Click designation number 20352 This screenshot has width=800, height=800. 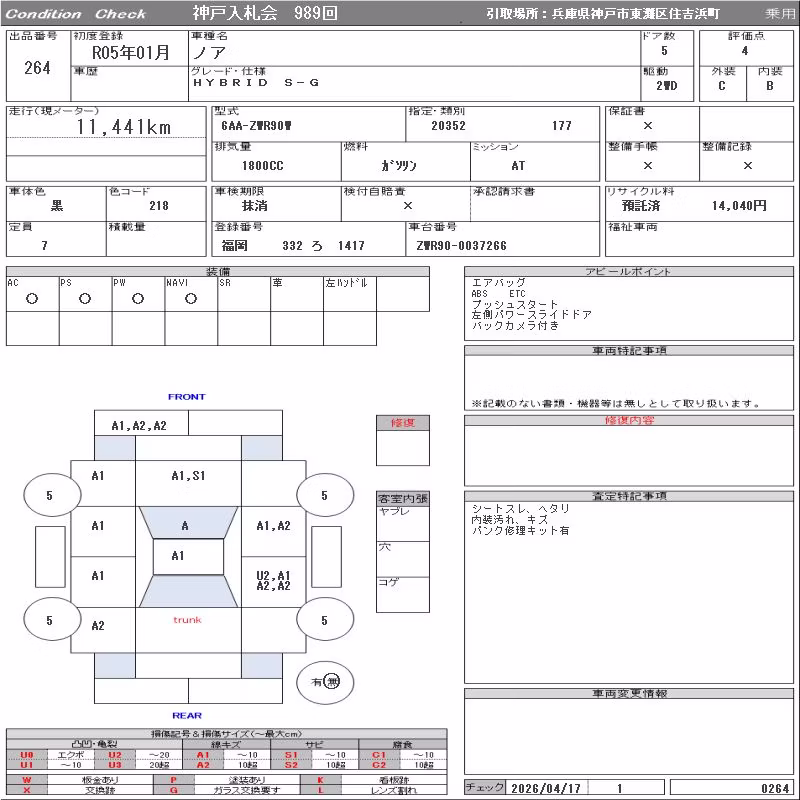click(448, 126)
